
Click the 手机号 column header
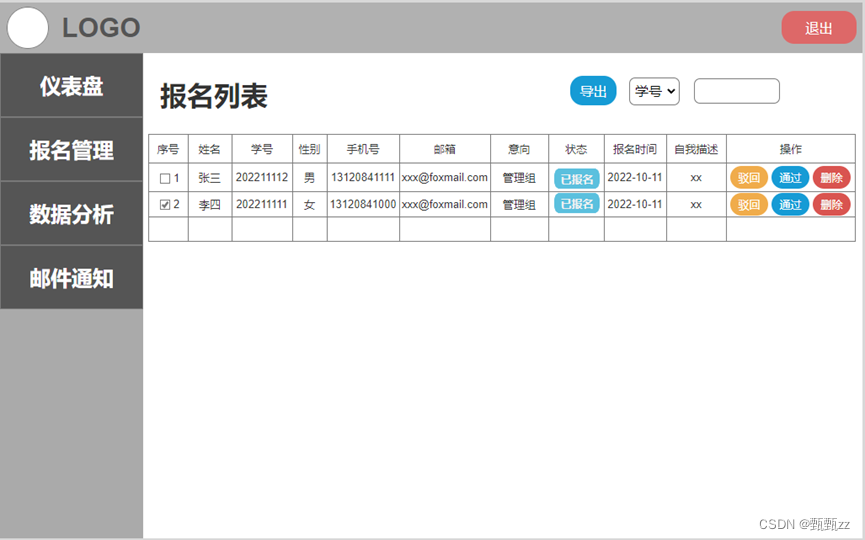coord(363,149)
